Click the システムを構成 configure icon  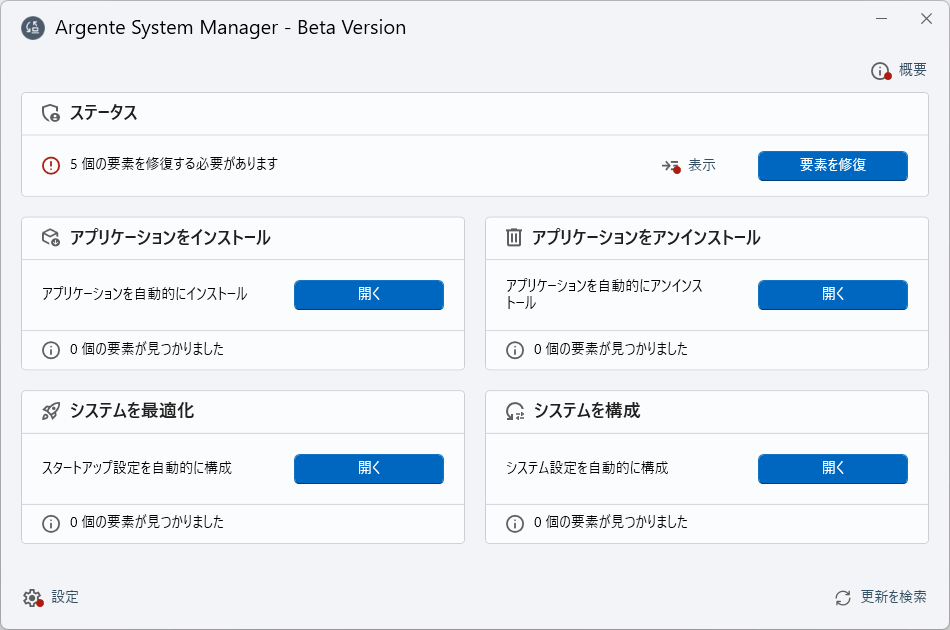click(515, 411)
